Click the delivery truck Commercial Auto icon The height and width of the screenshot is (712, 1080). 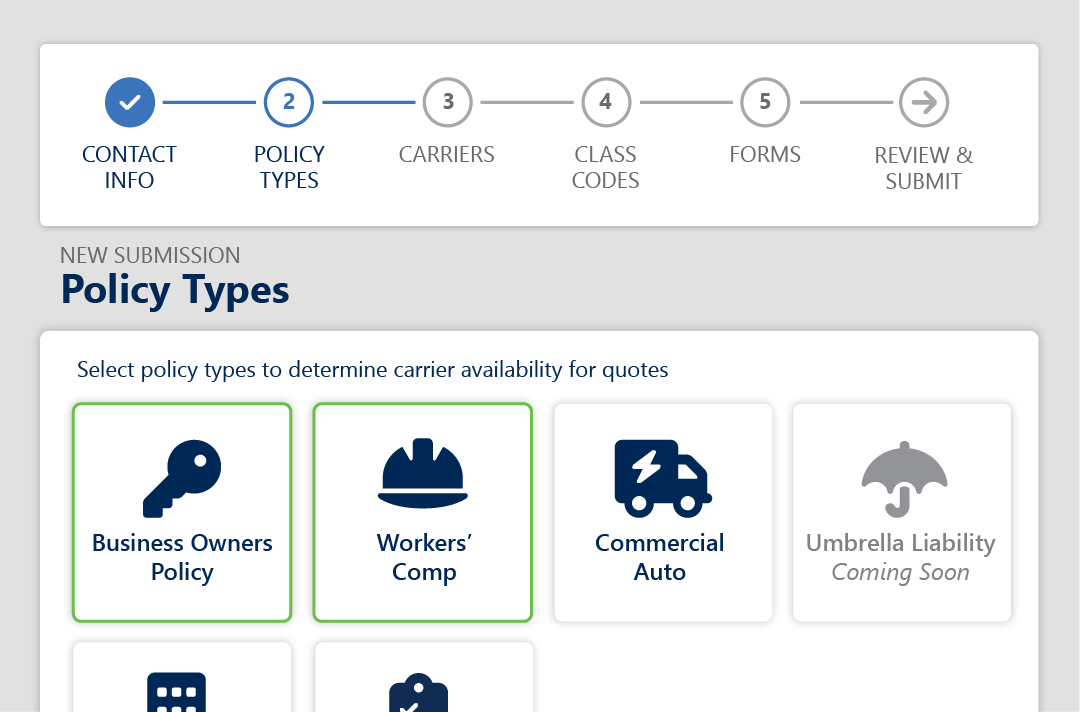661,478
